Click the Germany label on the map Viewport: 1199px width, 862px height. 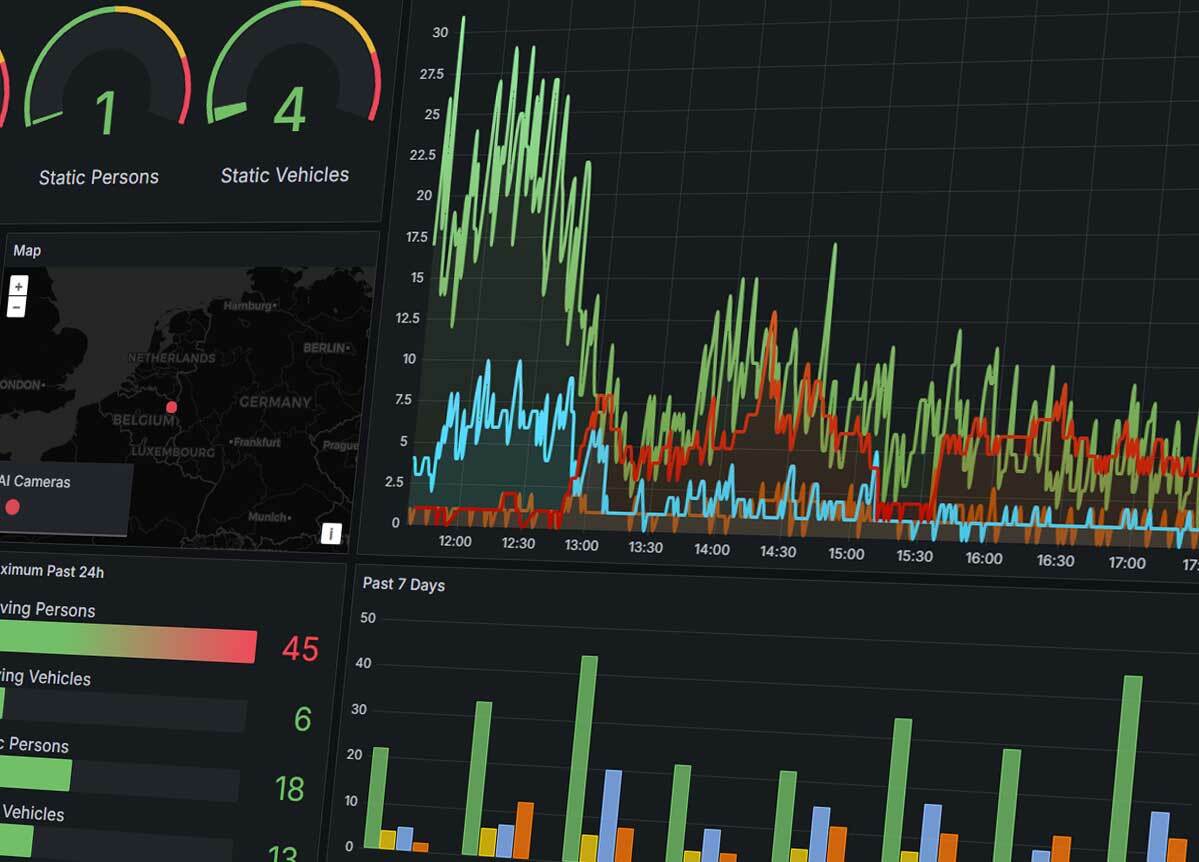[275, 402]
